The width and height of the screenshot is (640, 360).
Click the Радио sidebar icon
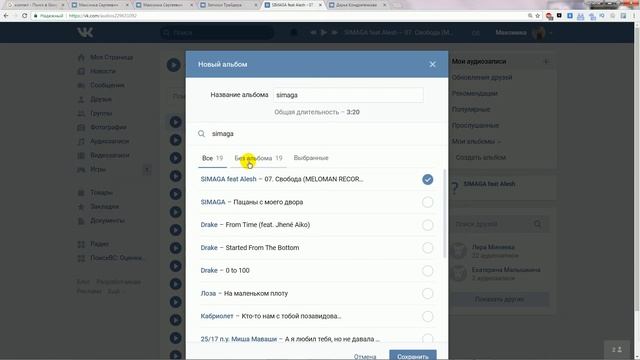81,244
